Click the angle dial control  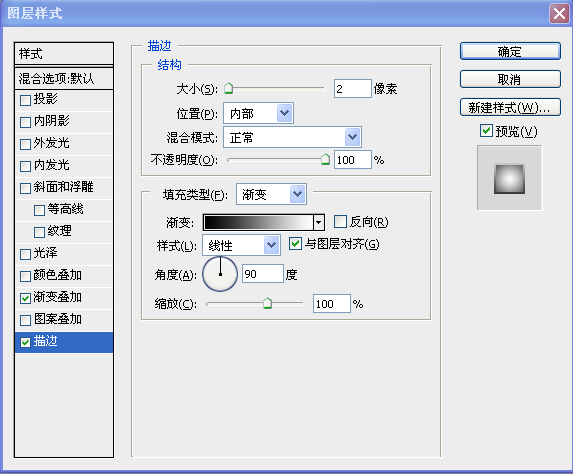[220, 274]
